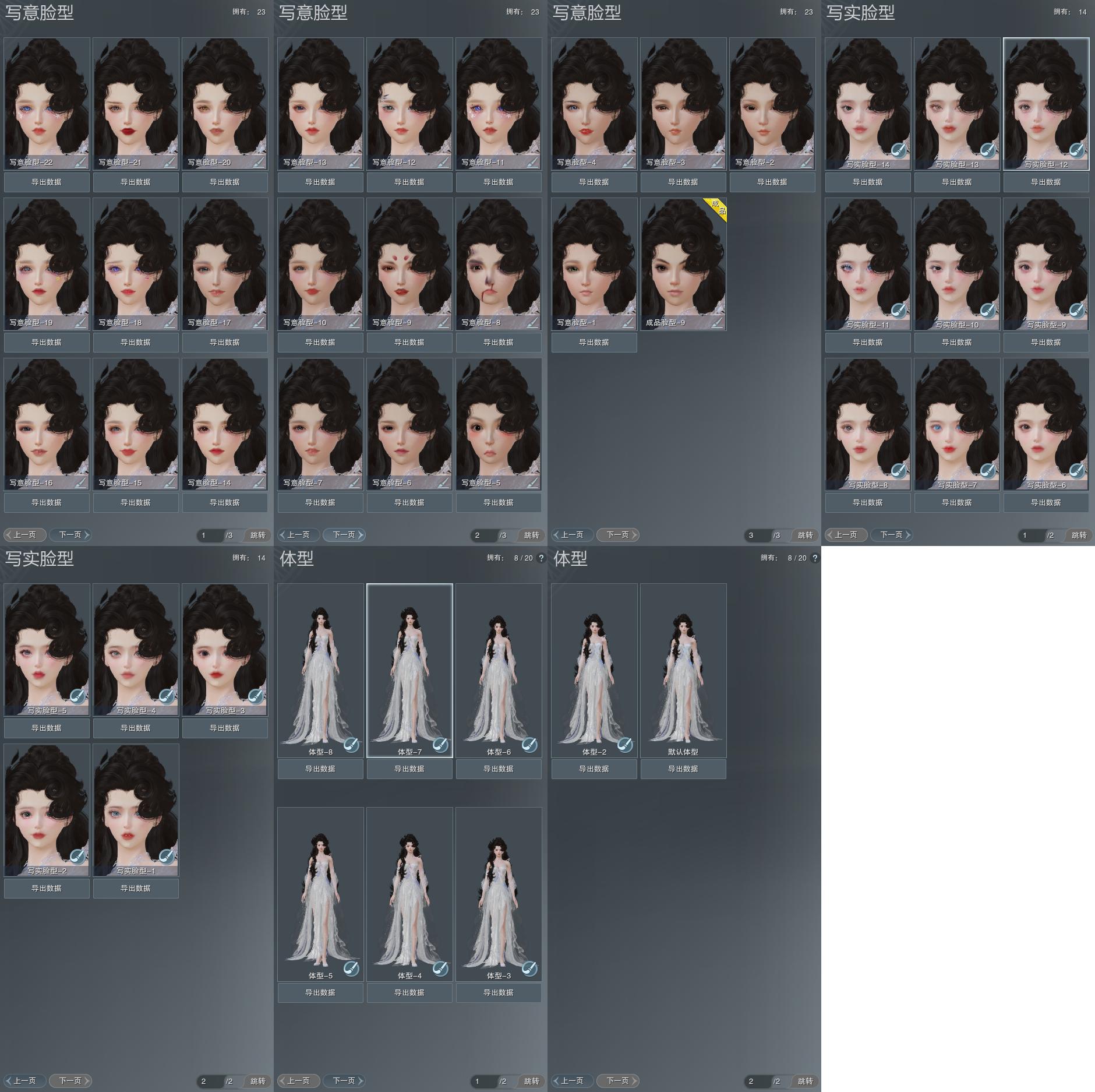Export data for 写意脸型-21
1095x1092 pixels.
coord(136,182)
